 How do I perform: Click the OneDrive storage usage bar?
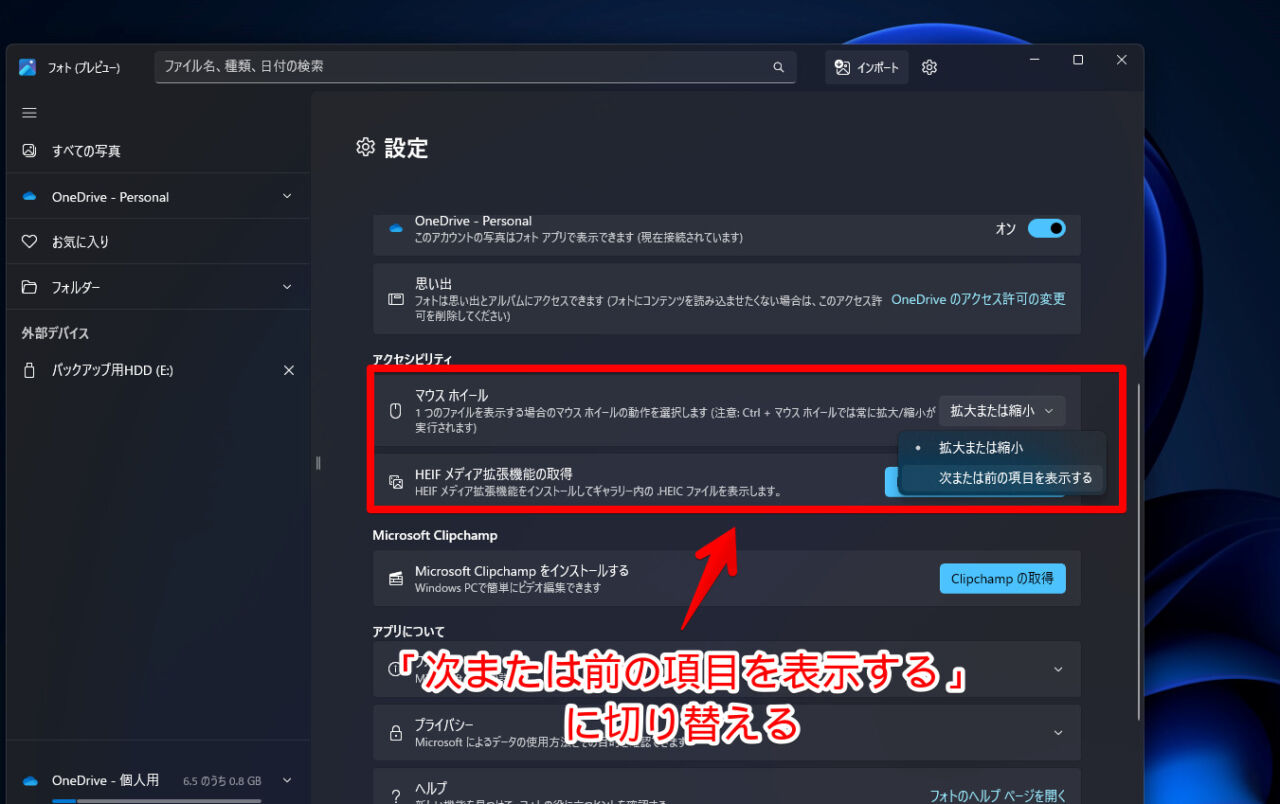[x=157, y=800]
